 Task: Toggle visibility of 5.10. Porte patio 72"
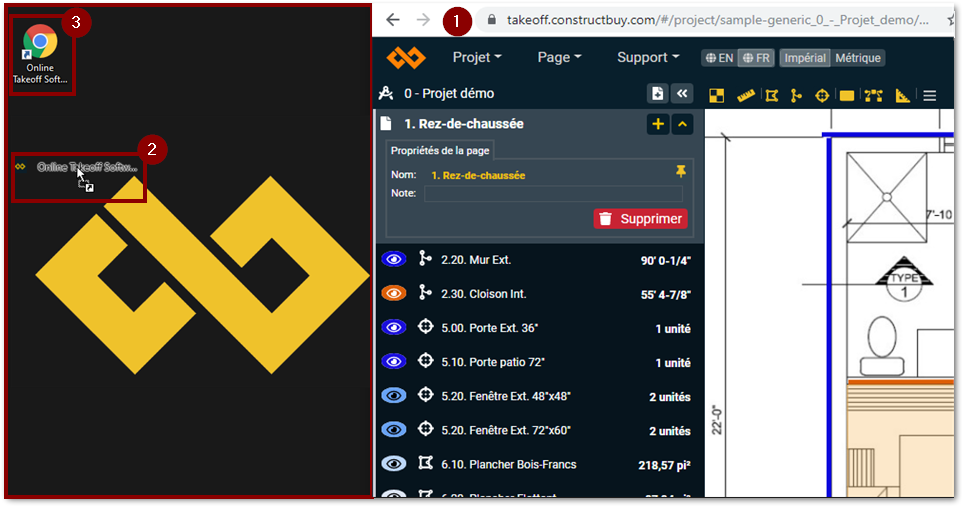tap(394, 362)
